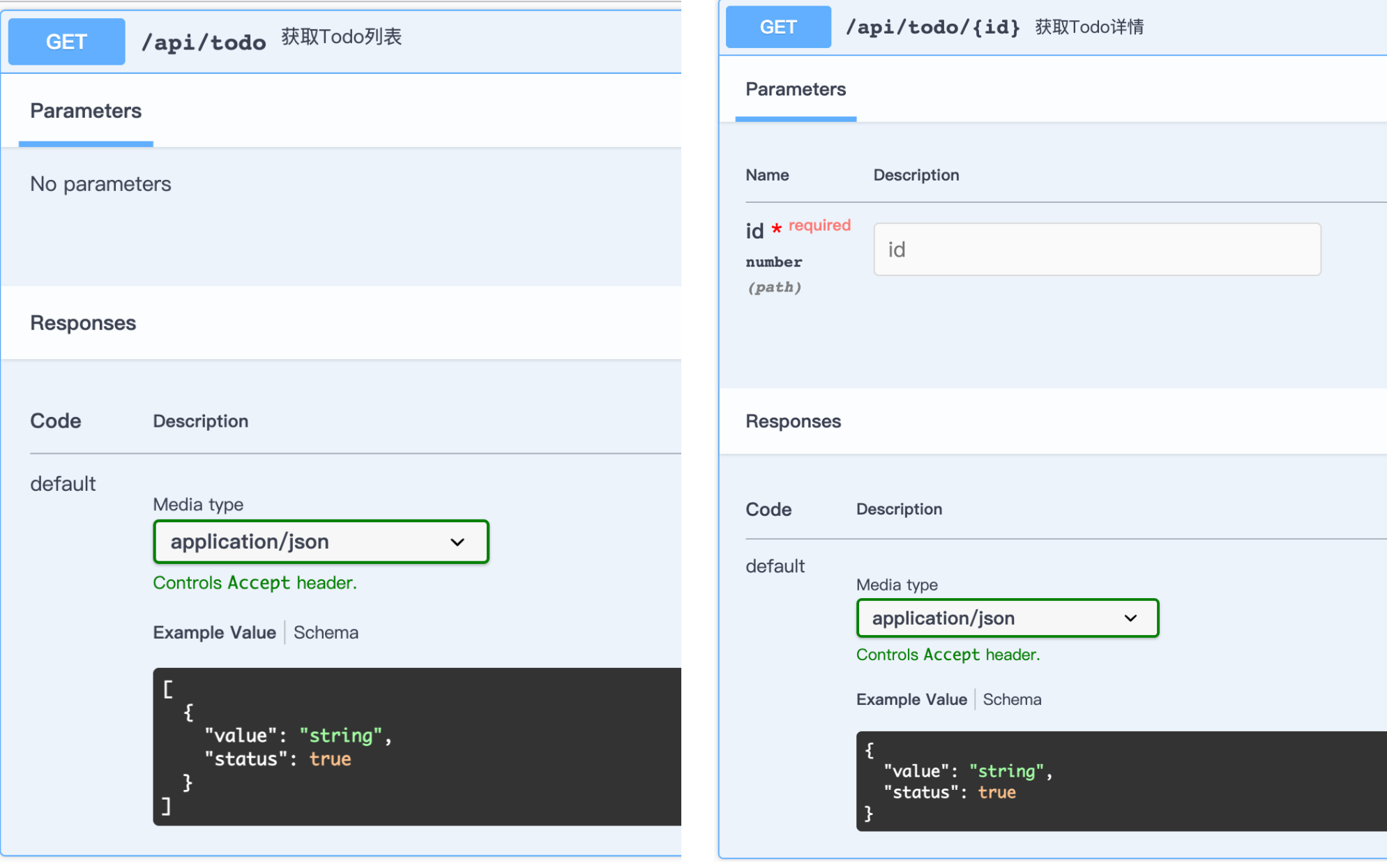Screen dimensions: 1387x868
Task: Click the red 'required' label
Action: click(x=819, y=225)
